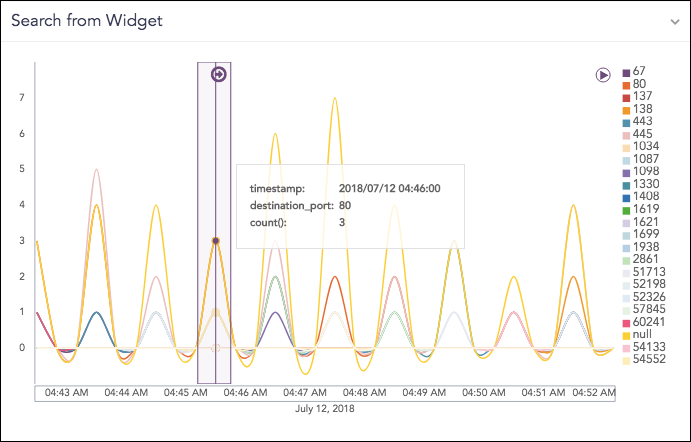Screen dimensions: 691x442
Task: Click the play icon beside the legend
Action: point(603,74)
